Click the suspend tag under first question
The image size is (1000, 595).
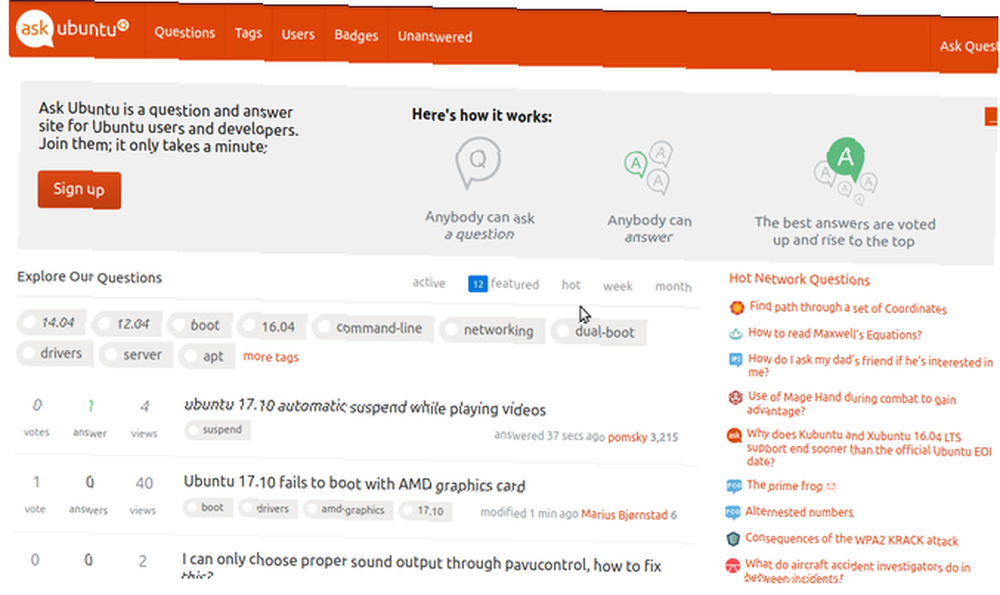coord(217,430)
